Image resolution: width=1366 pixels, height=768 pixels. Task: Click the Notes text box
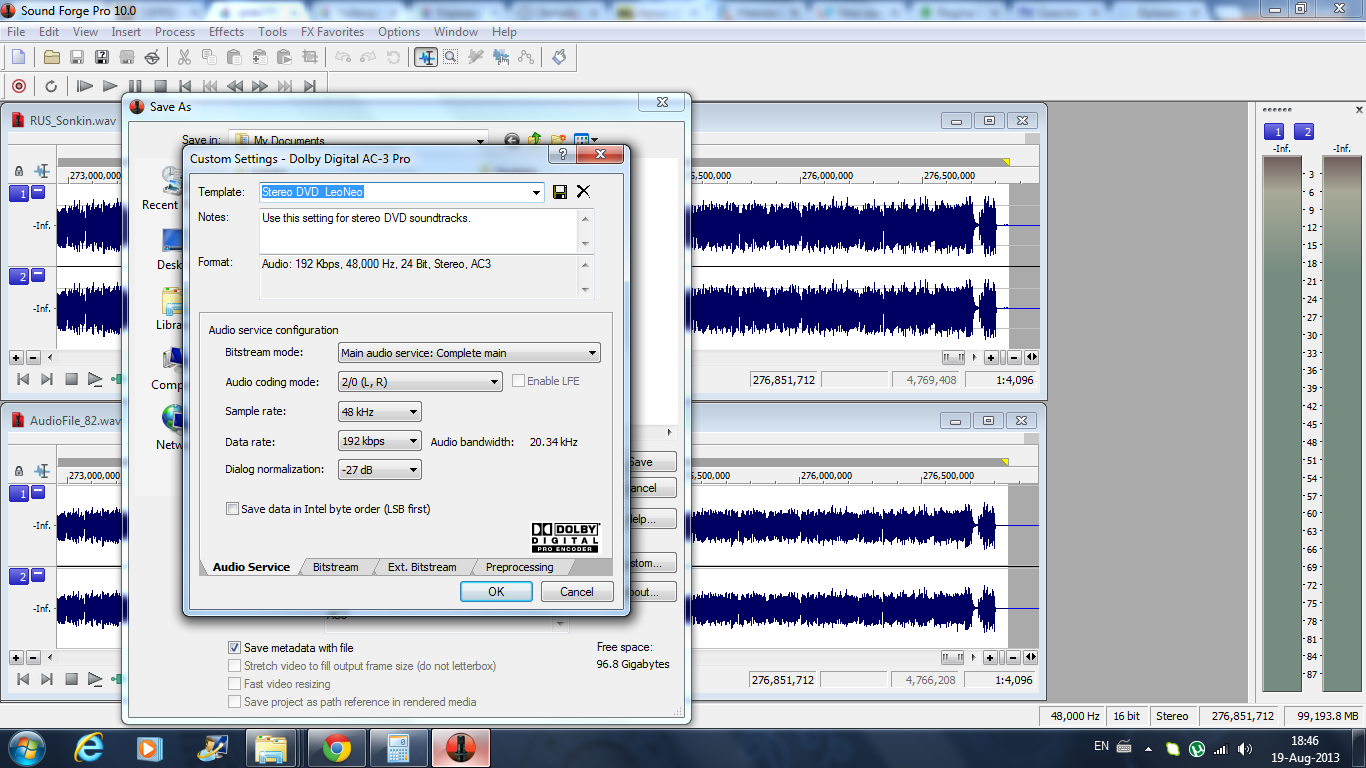point(418,231)
